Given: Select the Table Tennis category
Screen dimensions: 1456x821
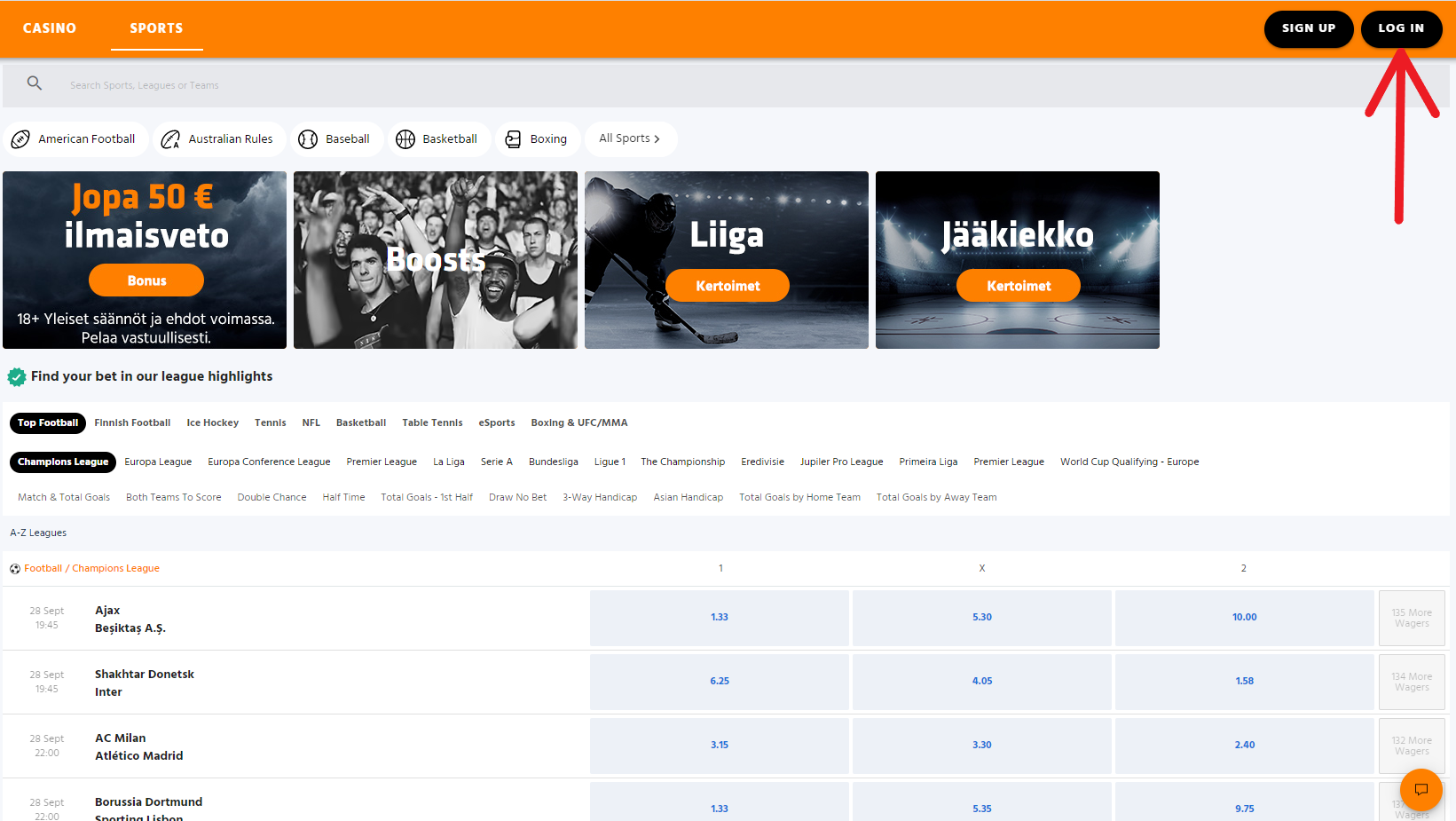Looking at the screenshot, I should pos(432,423).
